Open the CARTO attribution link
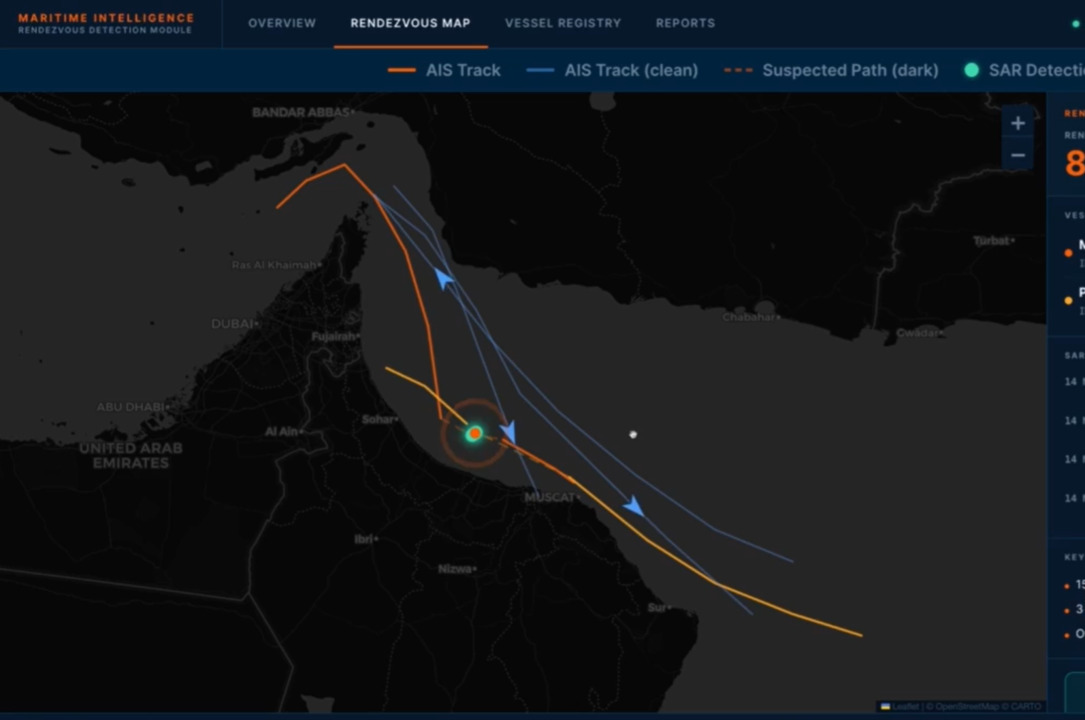The height and width of the screenshot is (720, 1085). tap(1028, 706)
